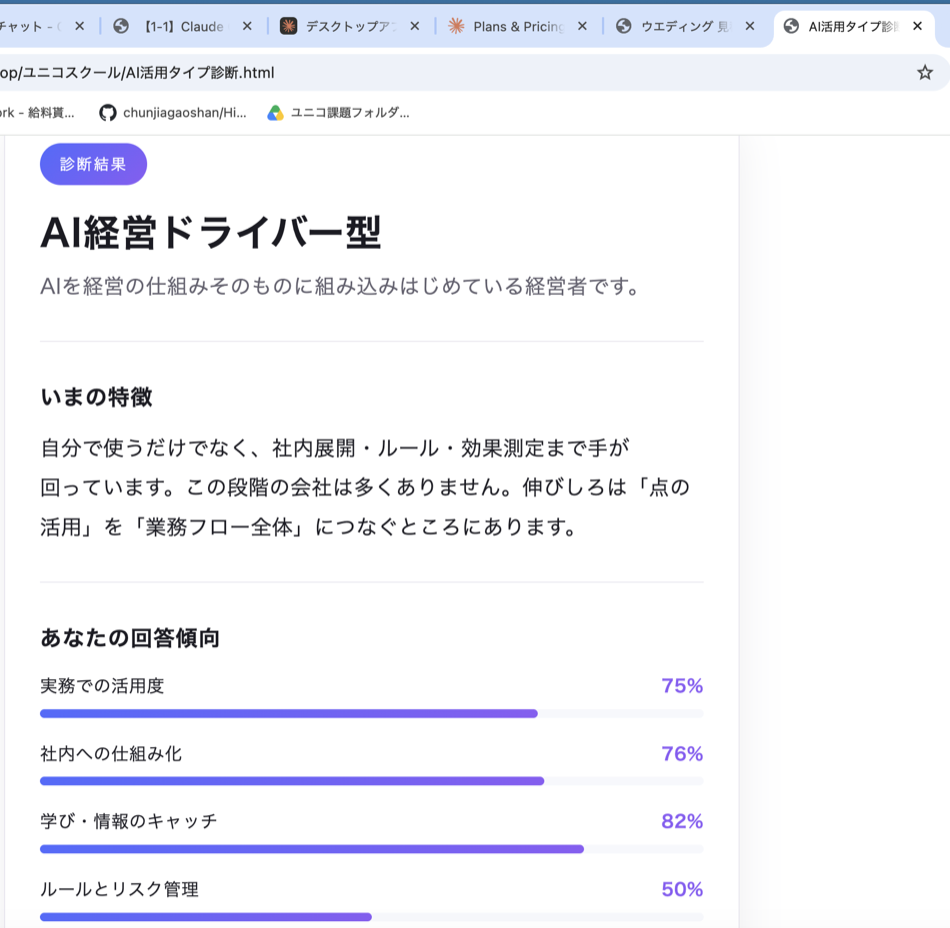Click the 50% score value
This screenshot has width=950, height=928.
point(682,889)
